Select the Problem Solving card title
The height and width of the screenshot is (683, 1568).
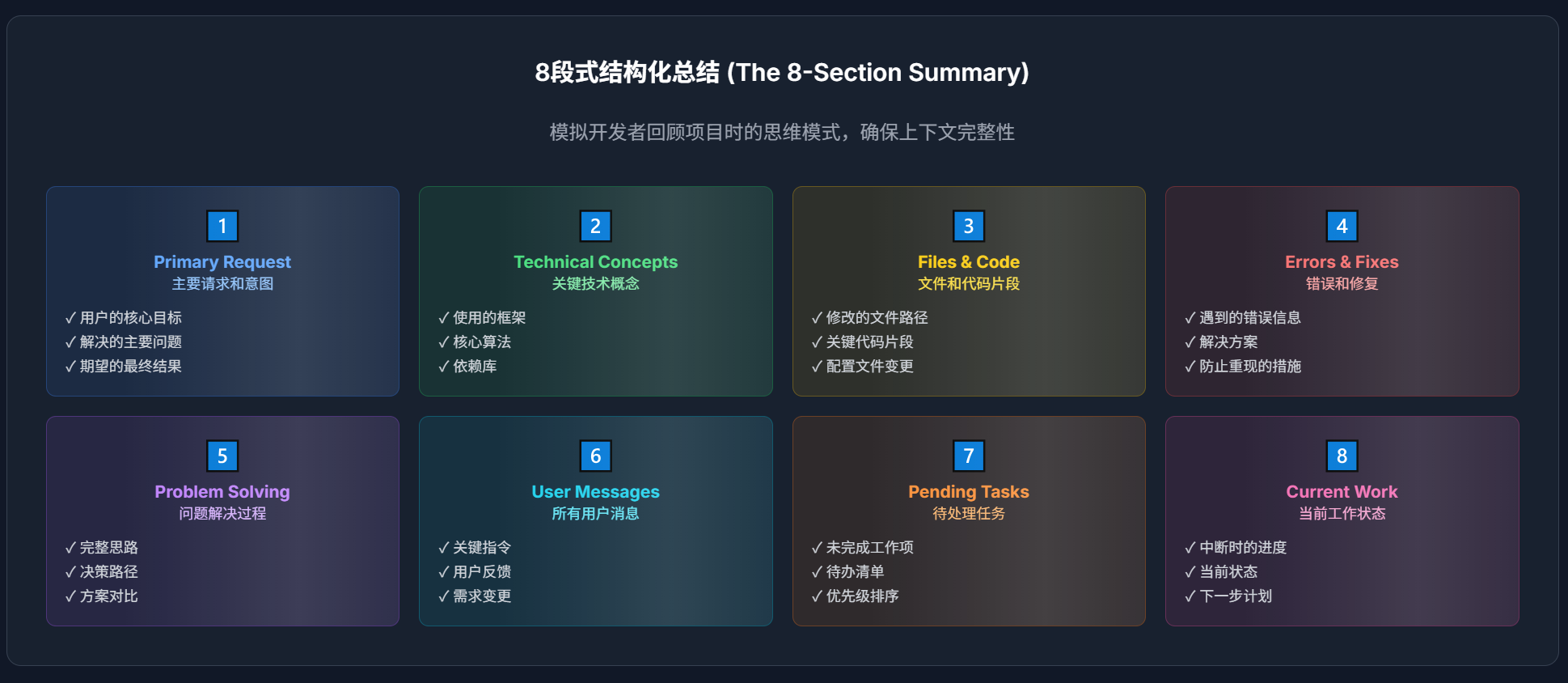click(x=222, y=491)
